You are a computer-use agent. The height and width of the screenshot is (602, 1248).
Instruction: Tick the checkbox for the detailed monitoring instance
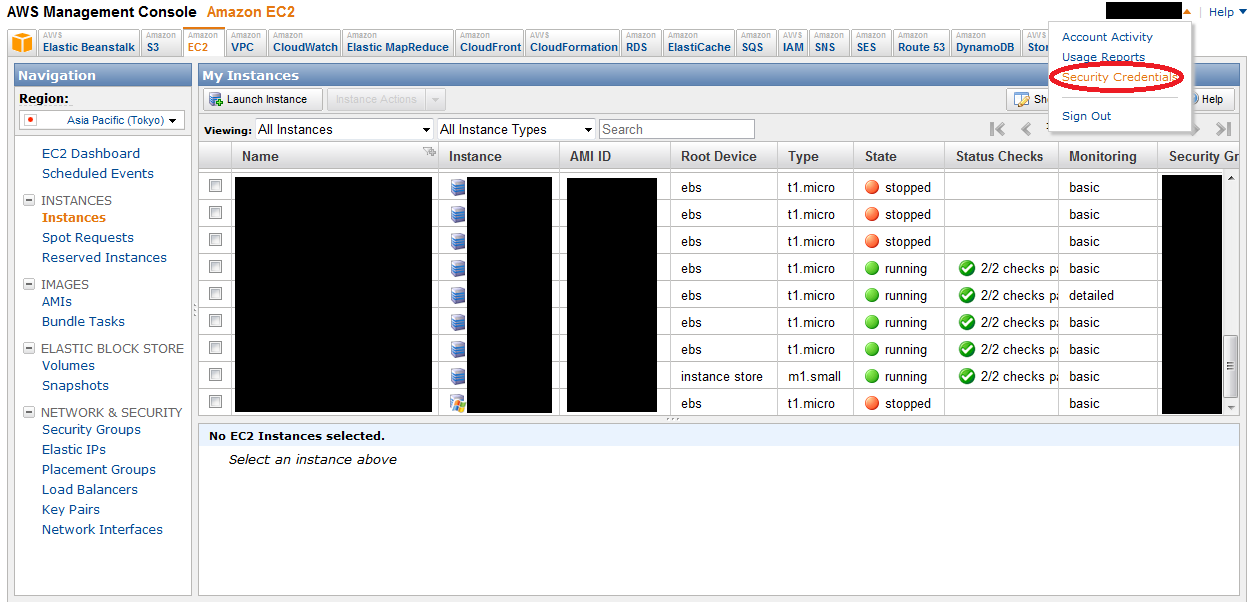point(215,293)
